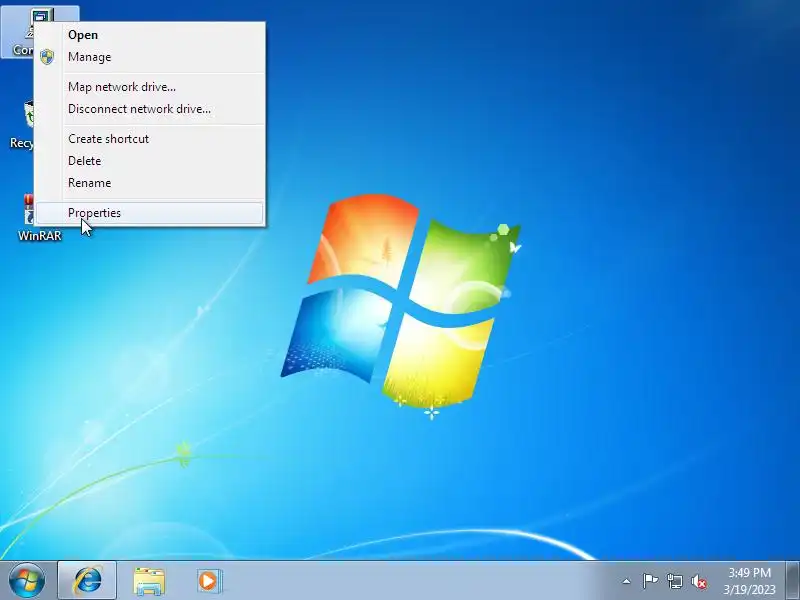Click the muted volume speaker icon

coord(699,582)
